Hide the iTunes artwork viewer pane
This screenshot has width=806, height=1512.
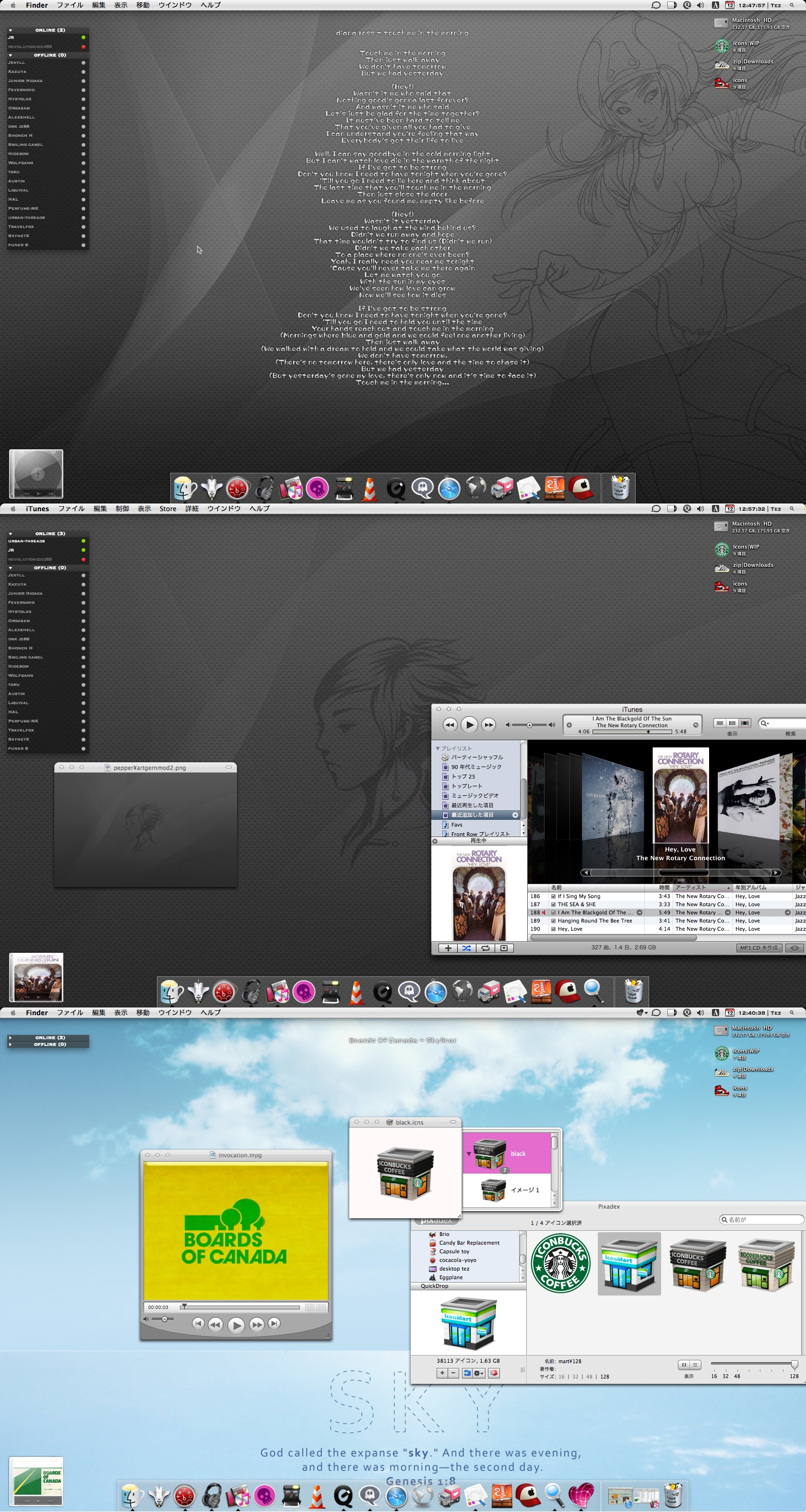click(x=504, y=948)
